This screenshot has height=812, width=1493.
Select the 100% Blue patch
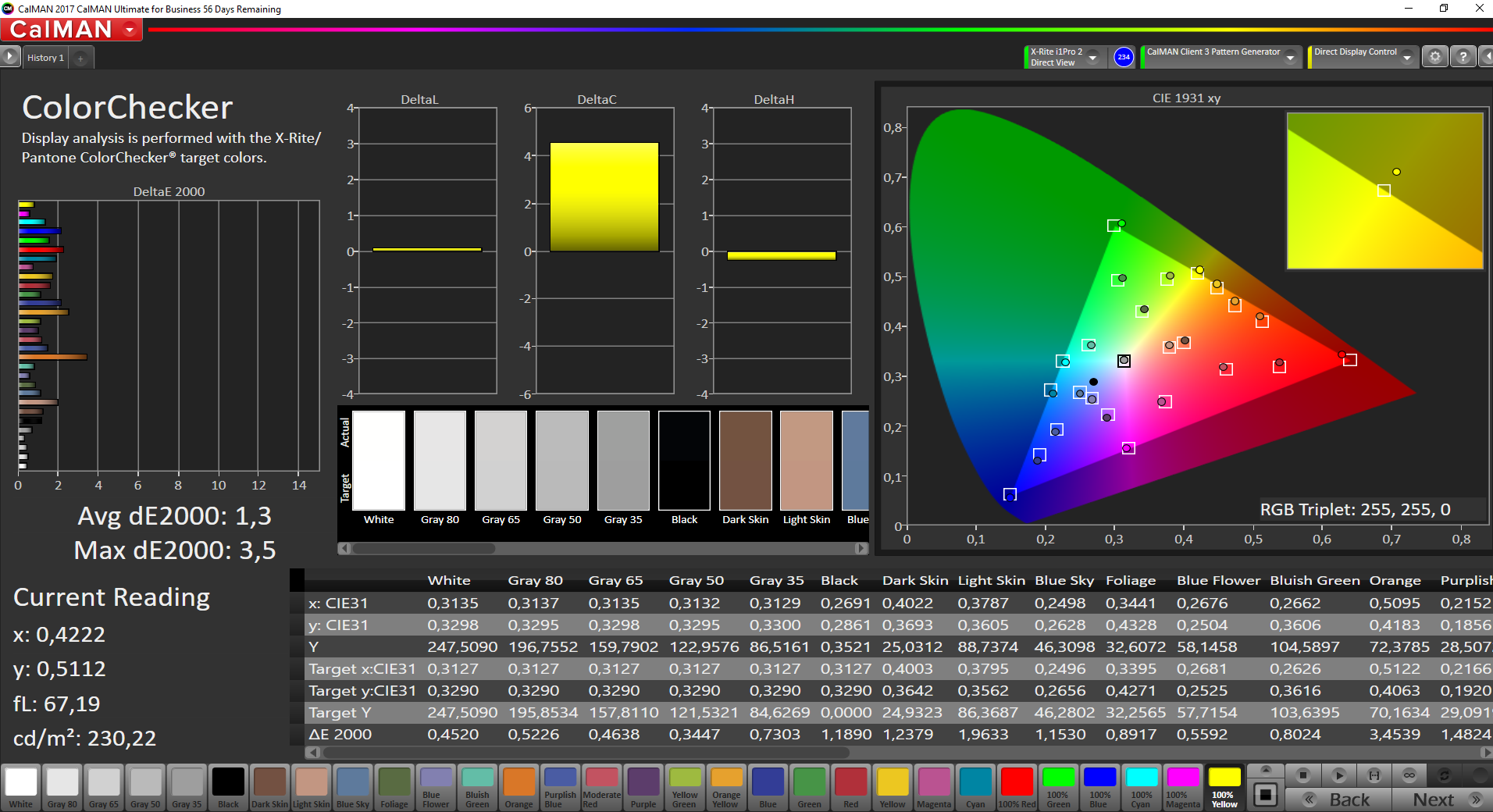(1099, 787)
